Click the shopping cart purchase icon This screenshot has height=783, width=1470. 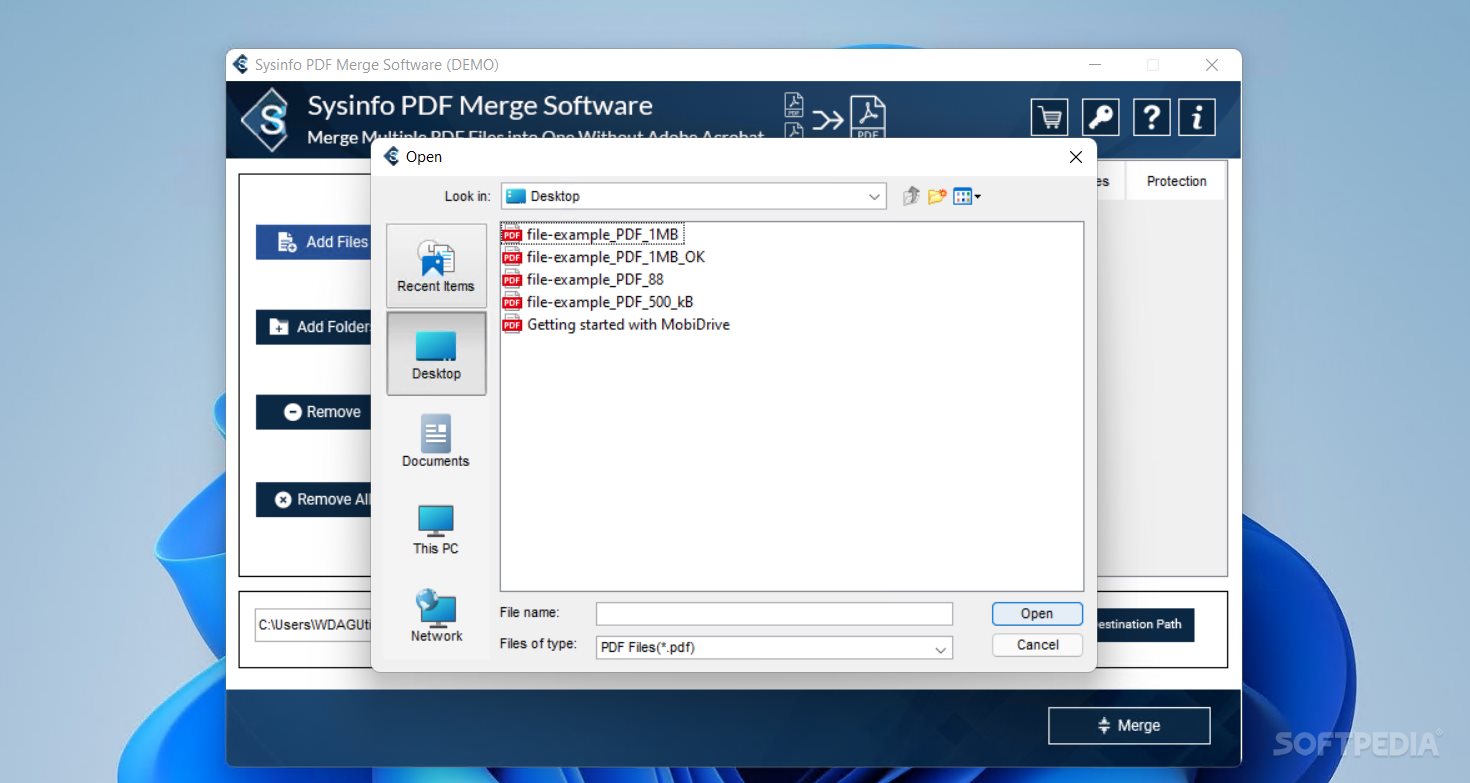1049,118
